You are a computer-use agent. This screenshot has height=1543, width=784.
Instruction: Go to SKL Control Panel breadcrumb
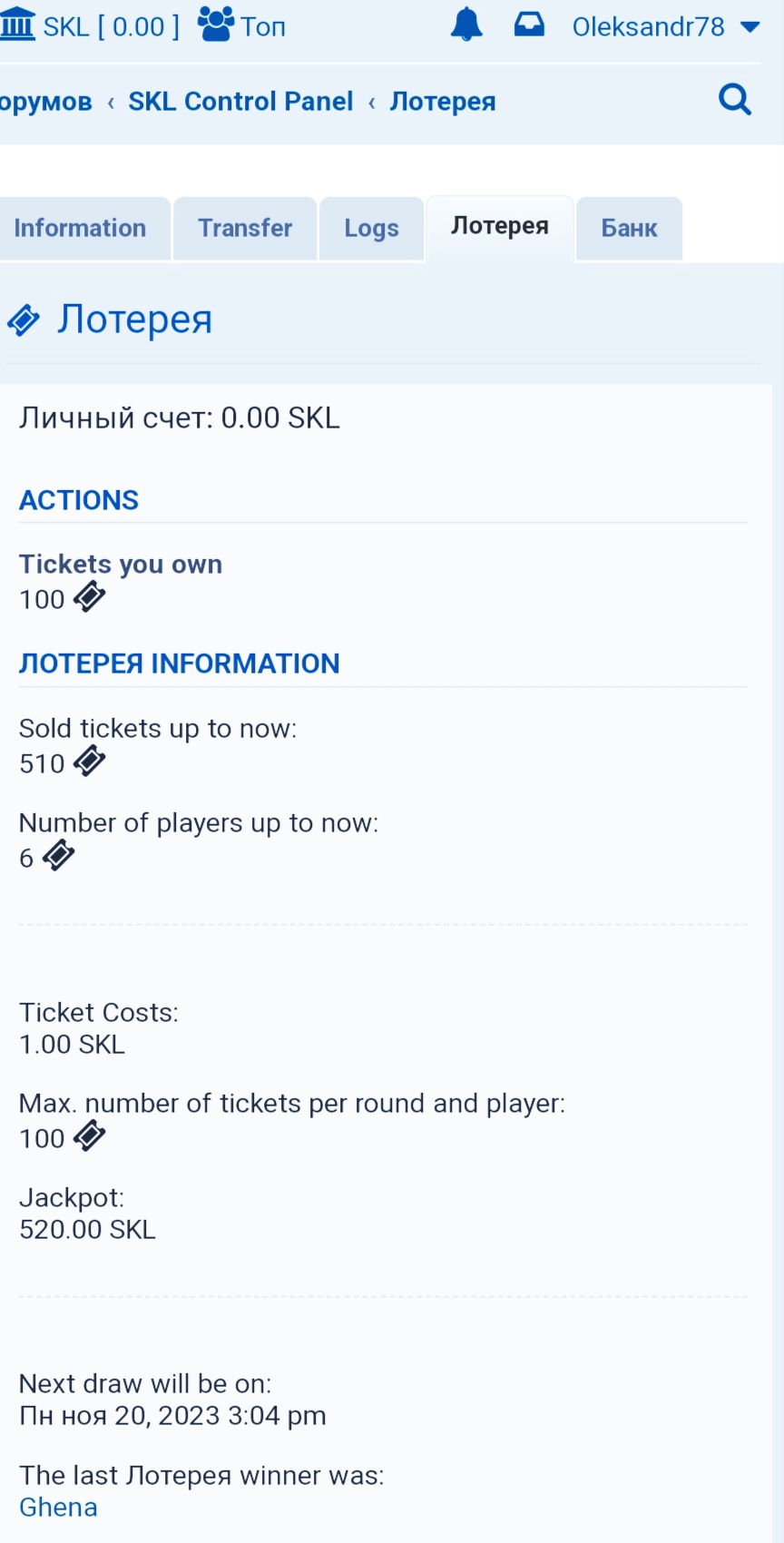tap(240, 101)
